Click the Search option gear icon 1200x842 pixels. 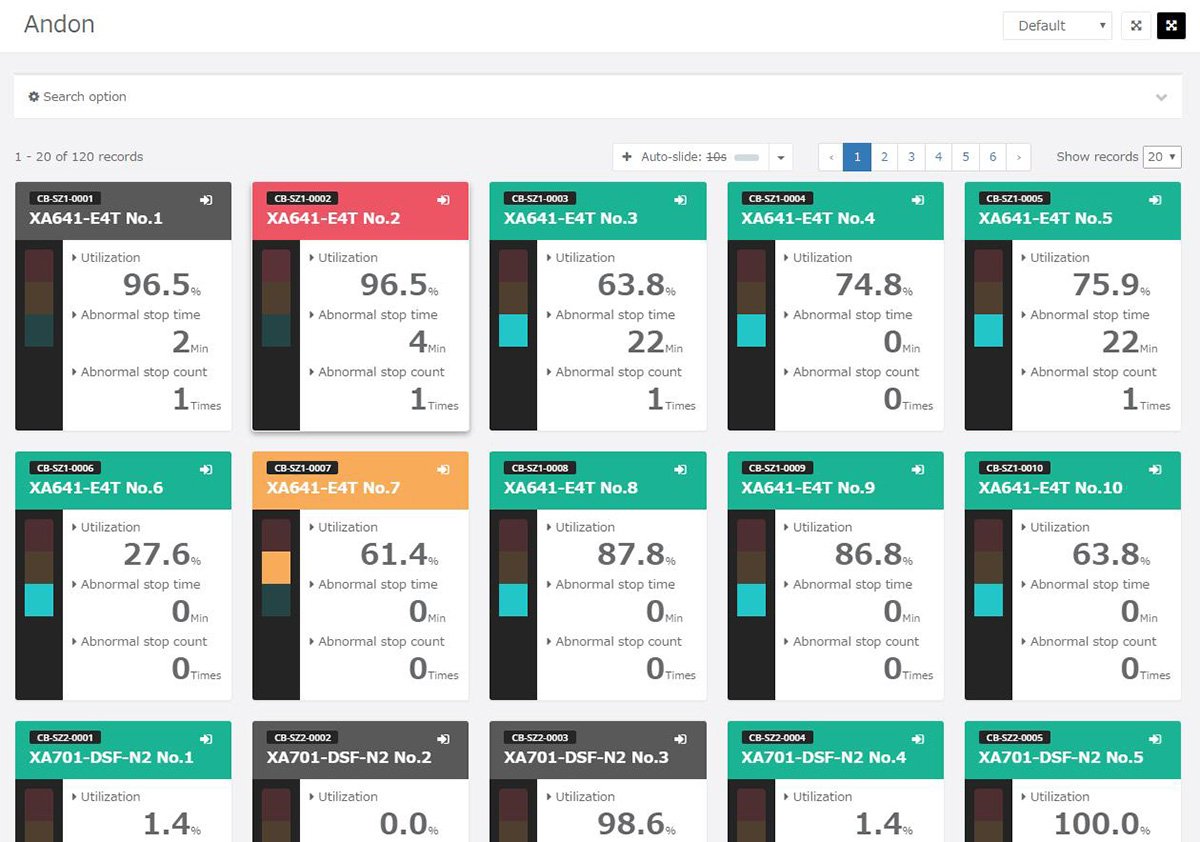[34, 97]
